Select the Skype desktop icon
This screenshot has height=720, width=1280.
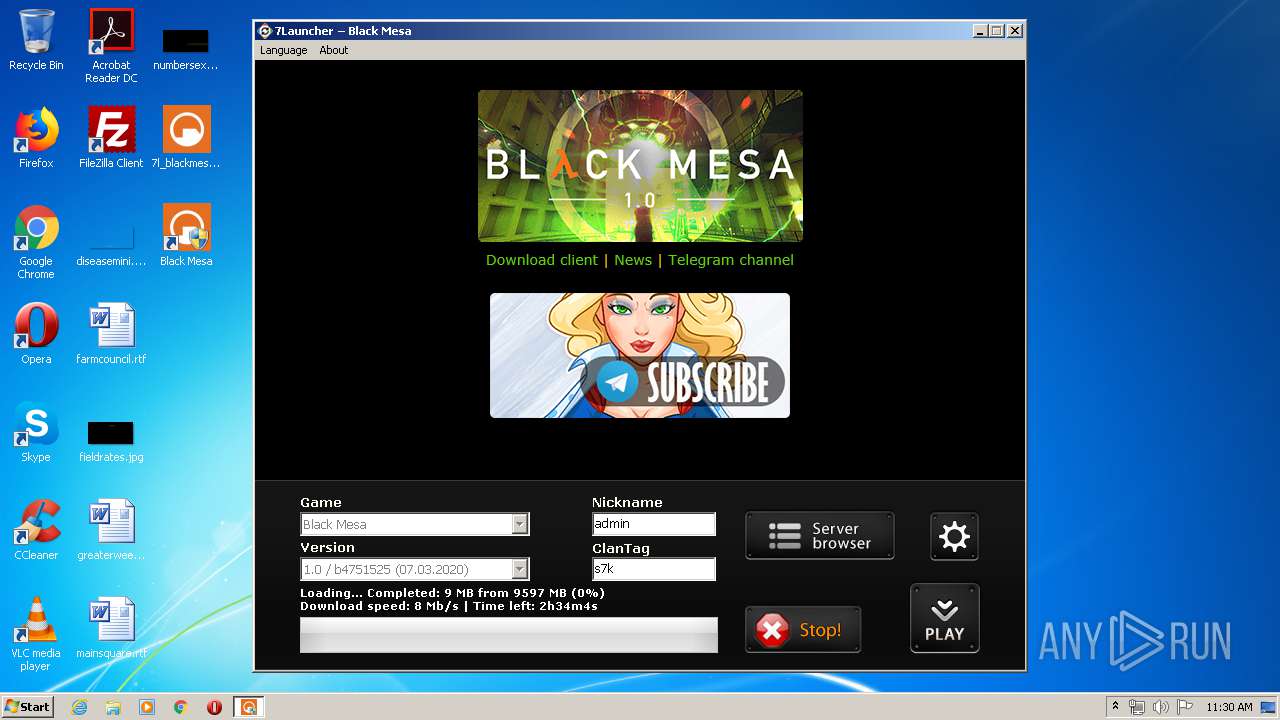coord(36,431)
